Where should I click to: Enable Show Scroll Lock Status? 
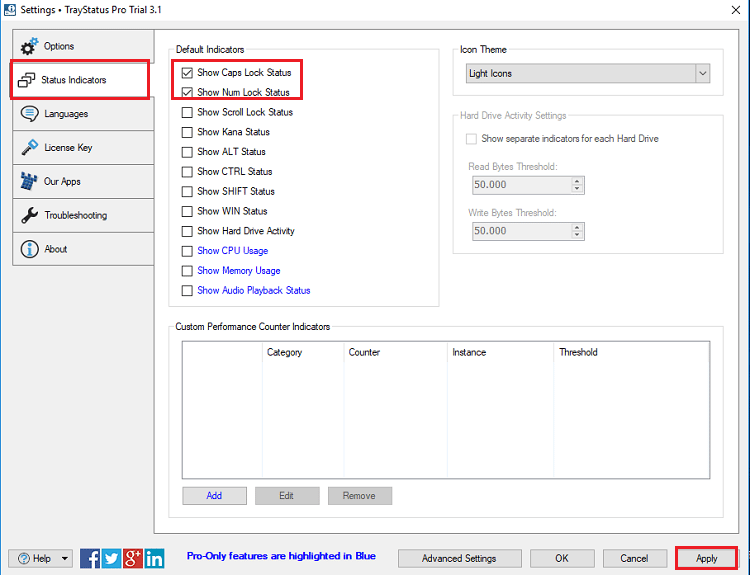187,112
